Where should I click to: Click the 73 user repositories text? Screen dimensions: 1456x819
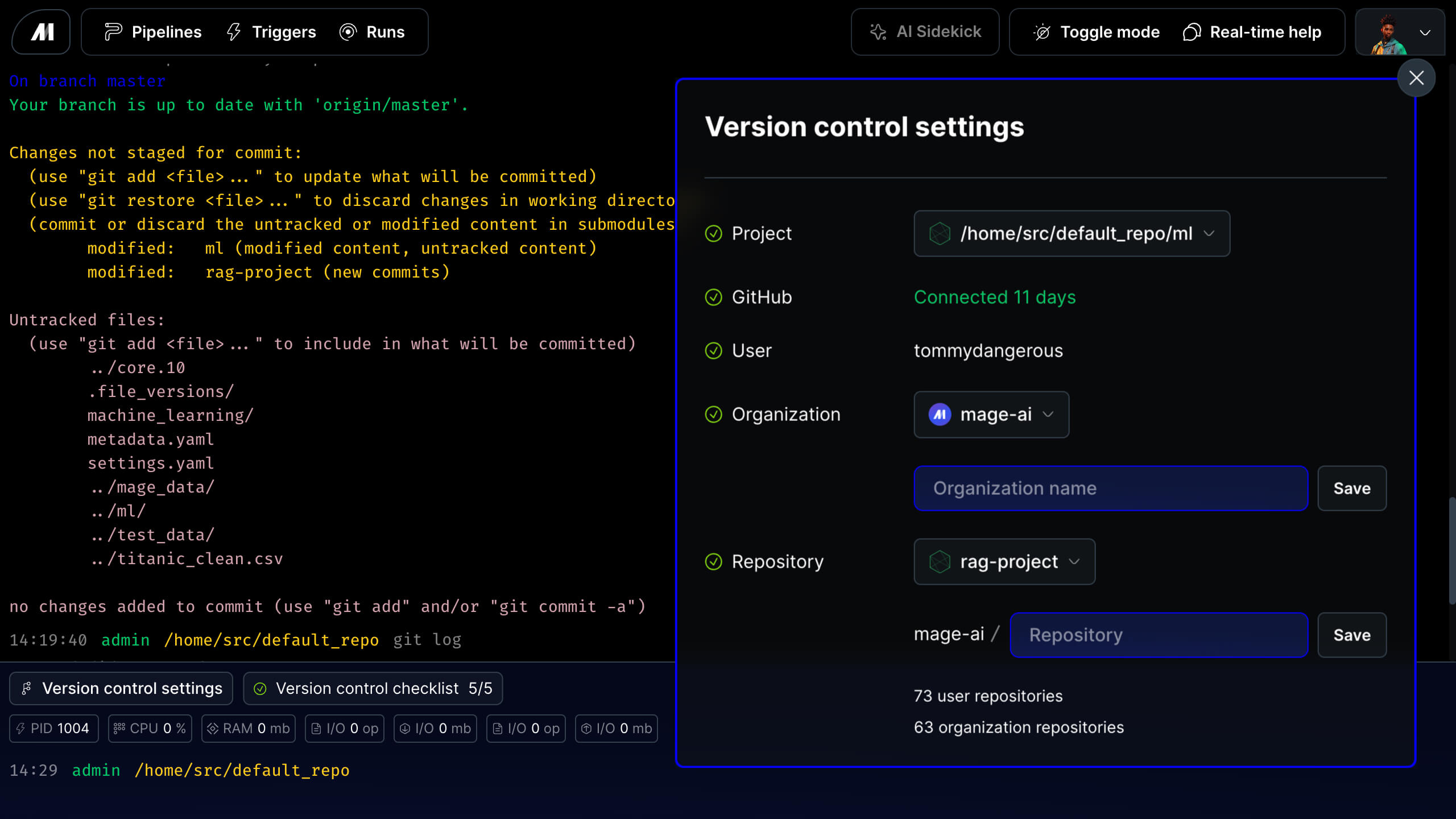click(x=988, y=696)
